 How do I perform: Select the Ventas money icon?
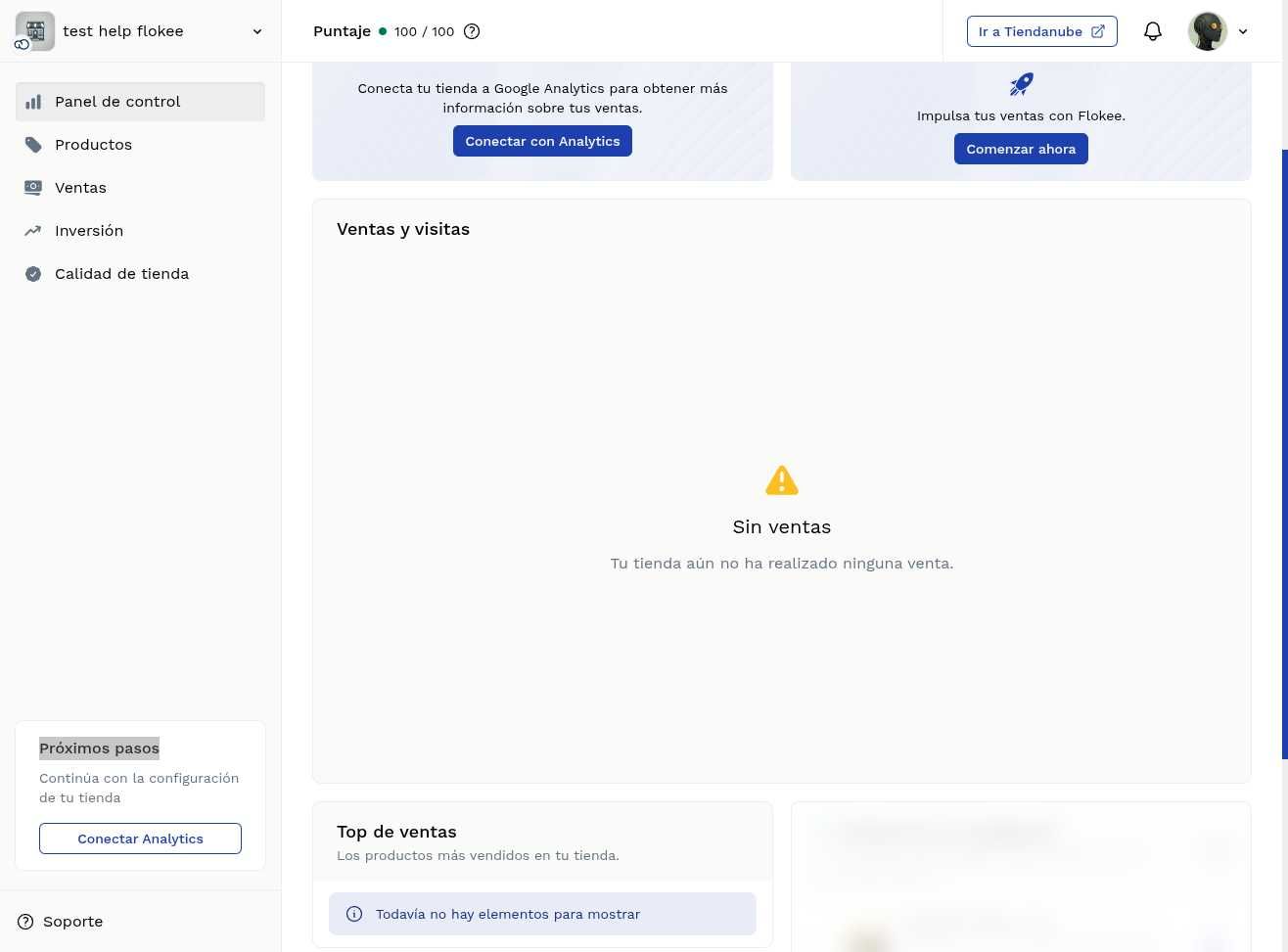coord(33,188)
